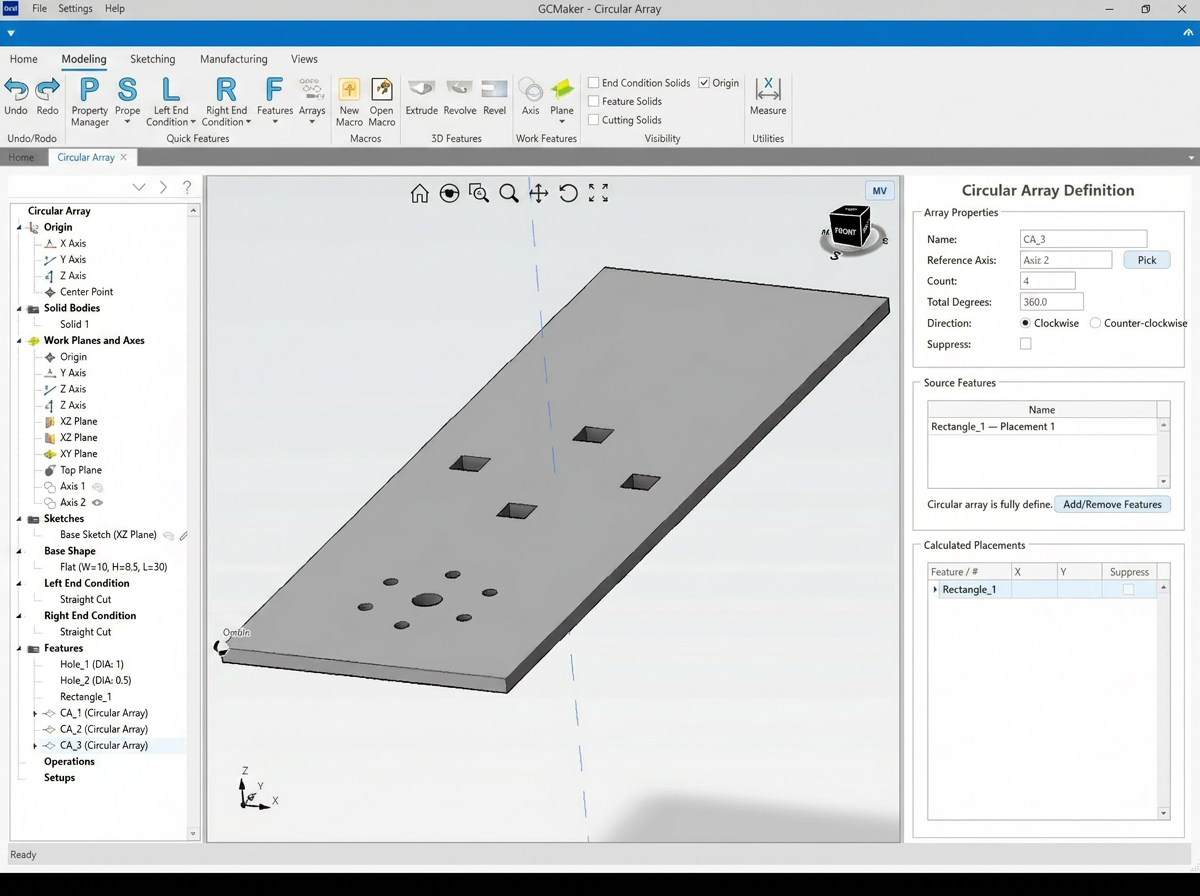Select Counter-clockwise direction
The image size is (1200, 896).
pyautogui.click(x=1095, y=323)
